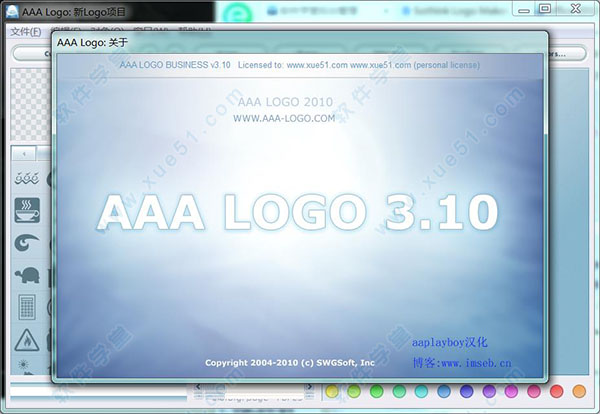Click the large AAA LOGO 3.10 splash title
600x414 pixels.
pyautogui.click(x=298, y=212)
